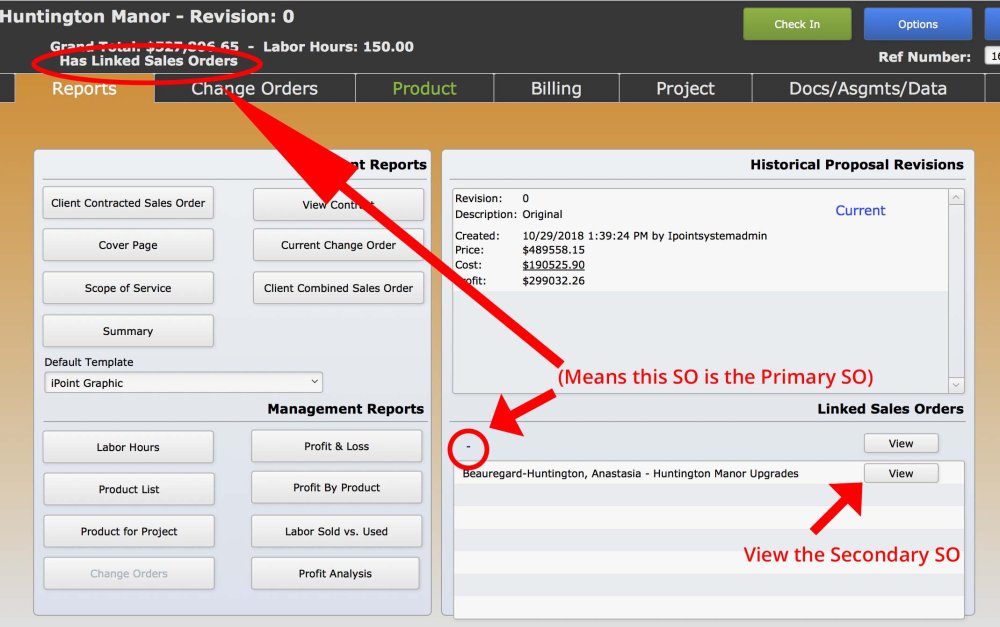Screen dimensions: 1000x627
Task: Open the blue Options button
Action: click(x=917, y=24)
